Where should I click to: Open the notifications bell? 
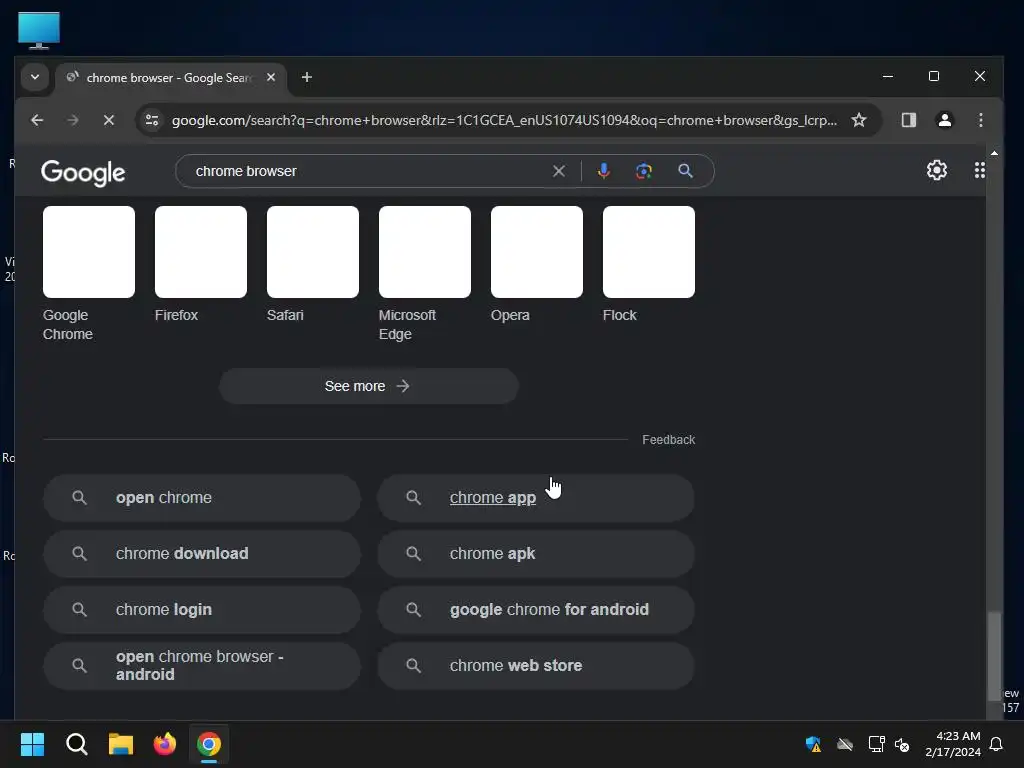click(x=997, y=744)
